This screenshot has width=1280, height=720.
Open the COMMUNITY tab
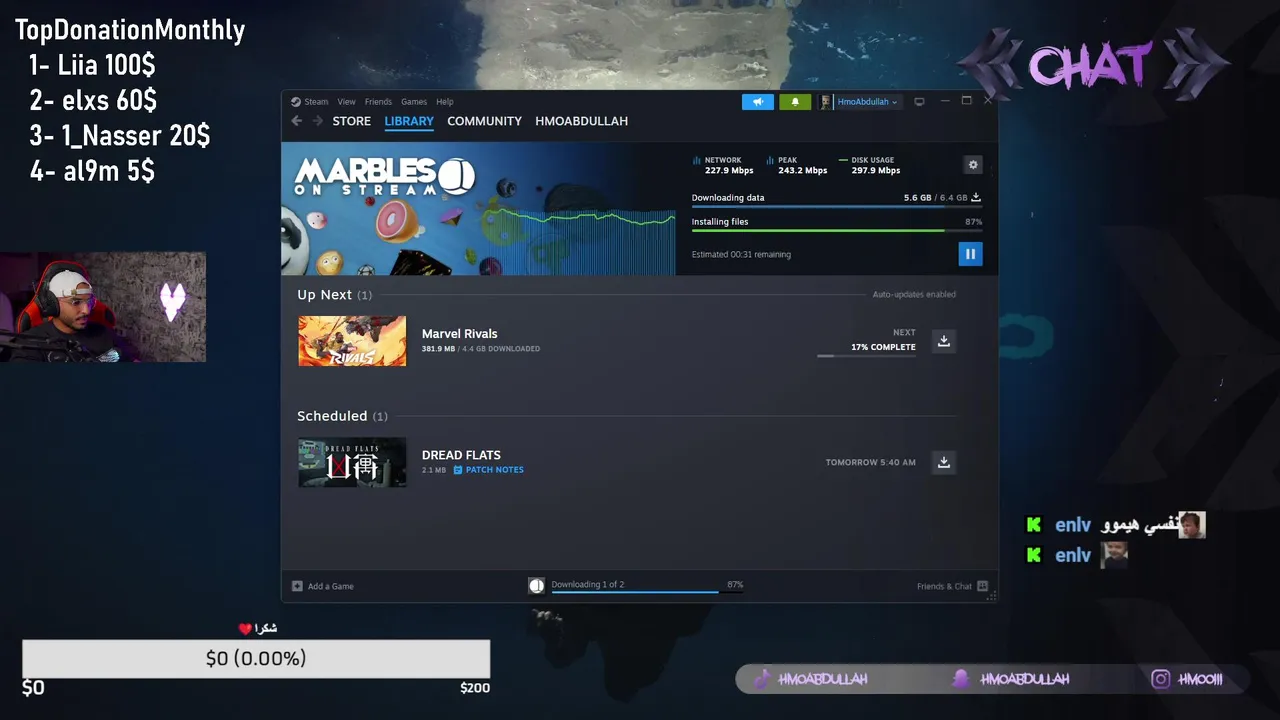[x=484, y=121]
